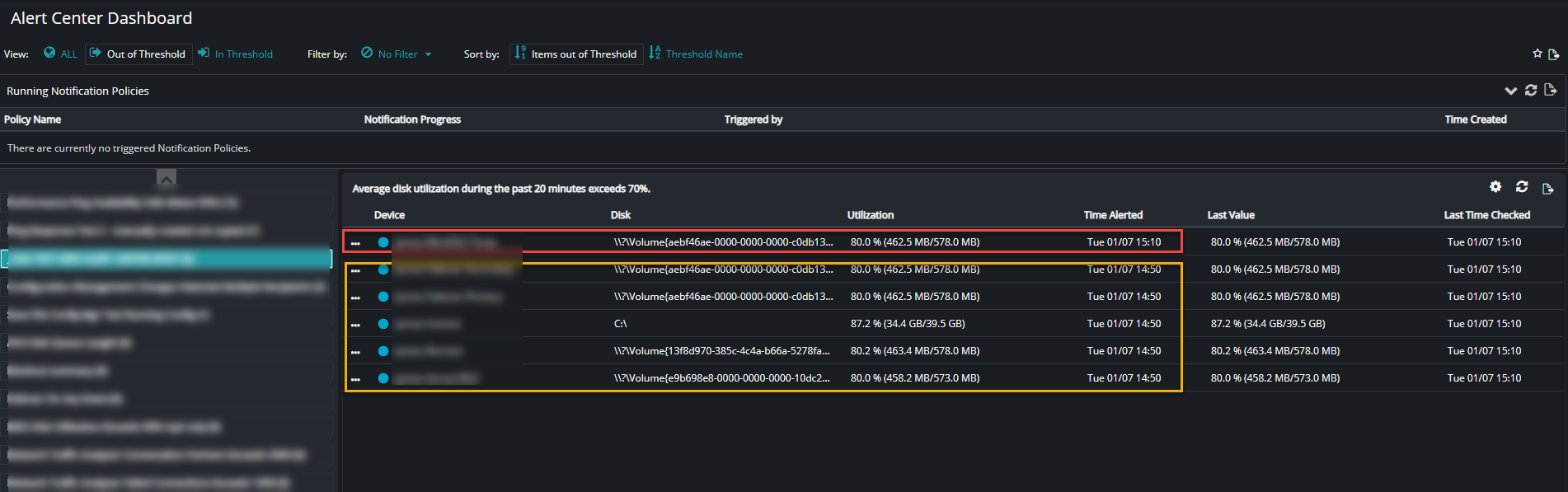Sort the table by the Utilization column

tap(871, 215)
